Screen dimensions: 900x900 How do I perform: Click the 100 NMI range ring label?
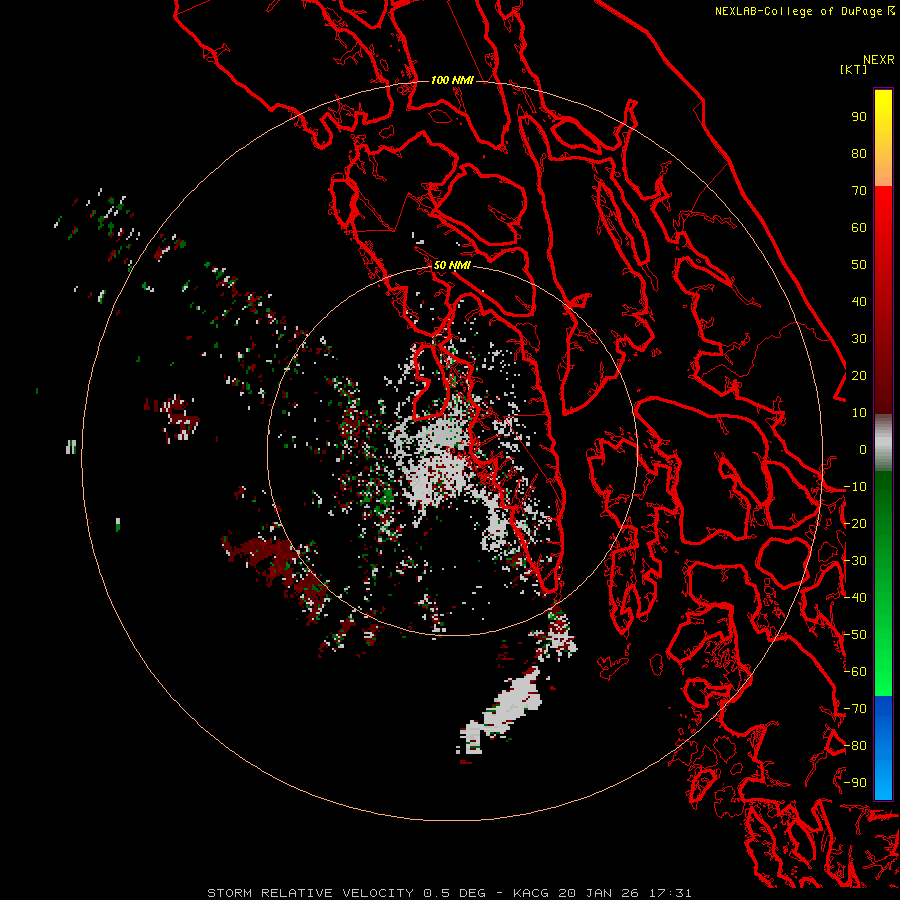pos(452,80)
